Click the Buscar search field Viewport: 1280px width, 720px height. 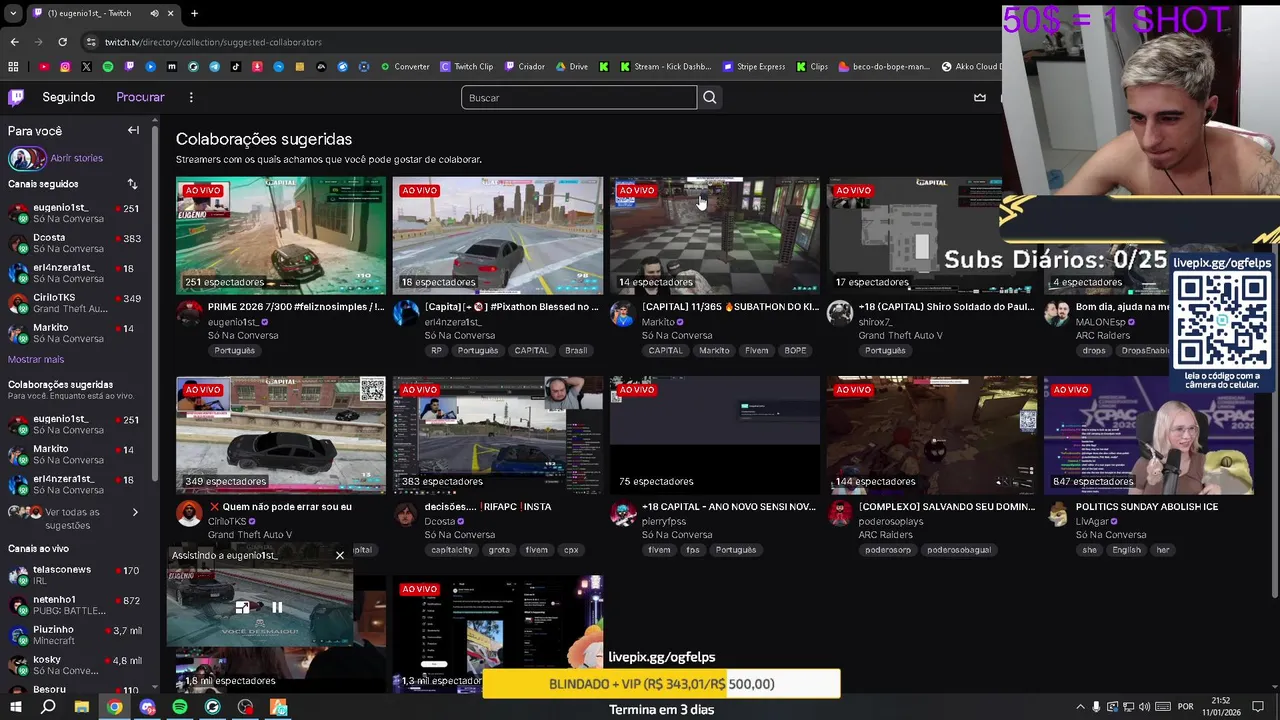579,97
